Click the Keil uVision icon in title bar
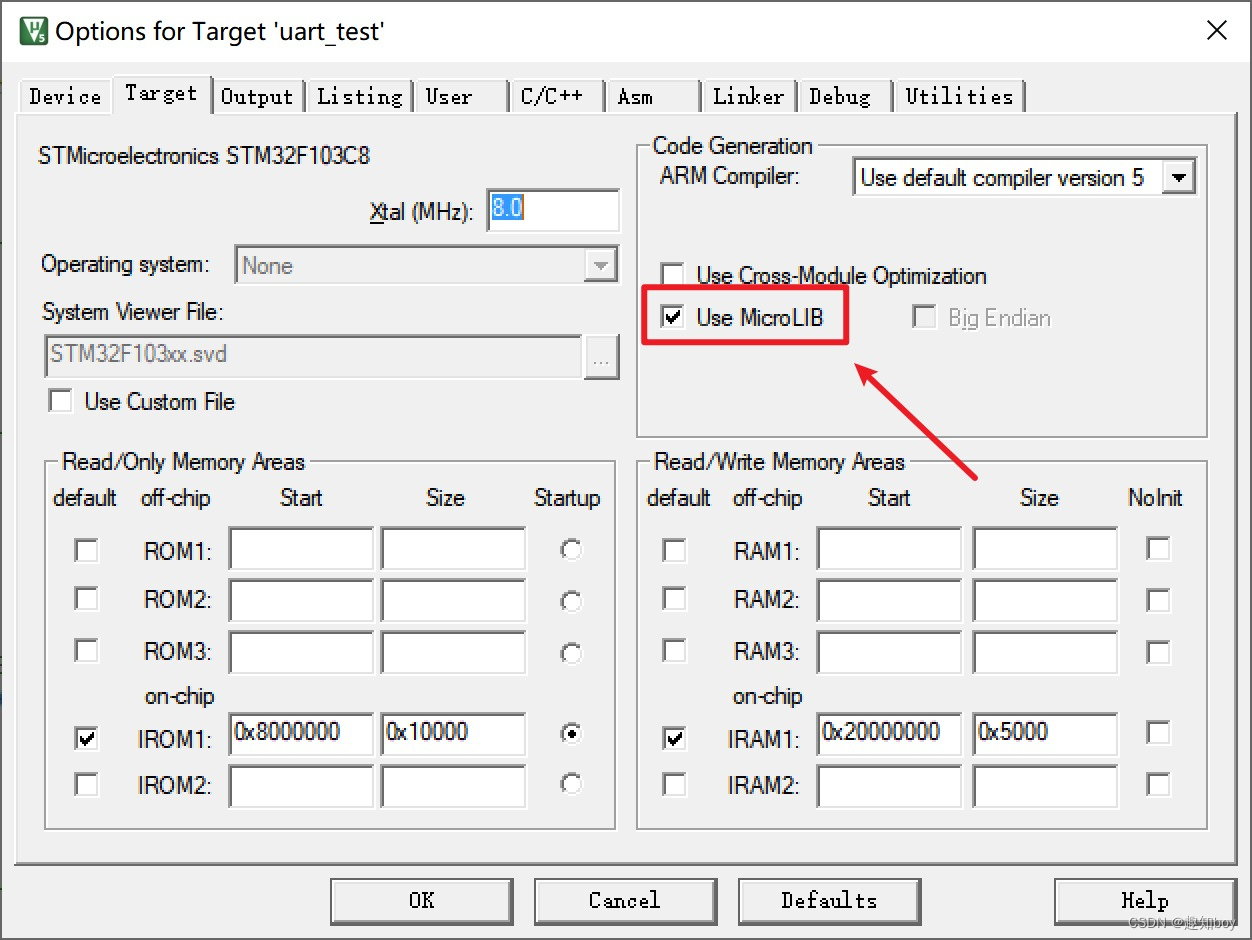The width and height of the screenshot is (1252, 940). pos(34,30)
